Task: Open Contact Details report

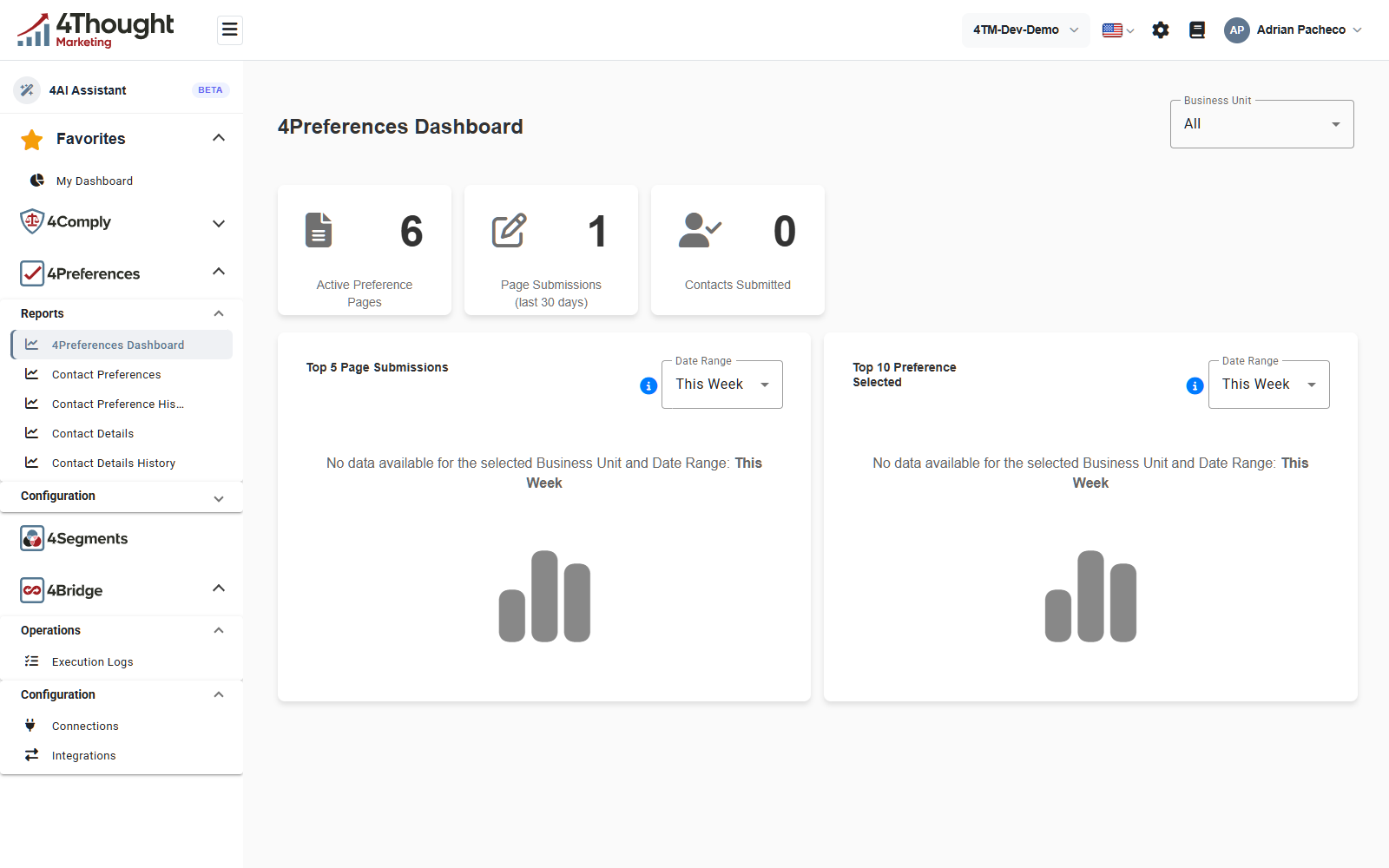Action: (93, 433)
